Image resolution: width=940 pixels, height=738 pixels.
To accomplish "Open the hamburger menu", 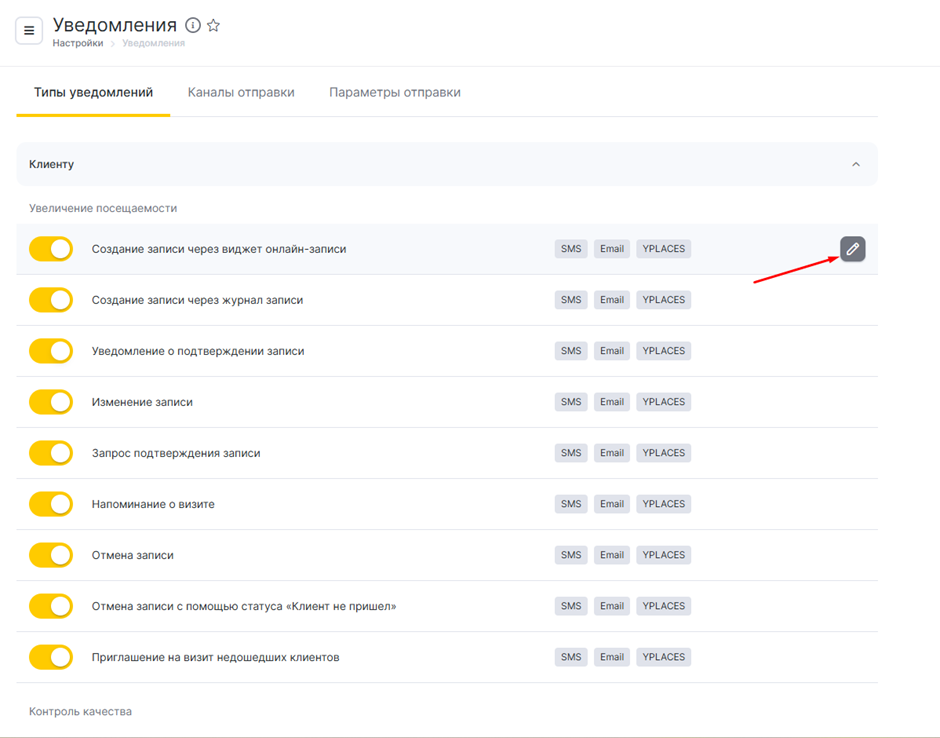I will pos(29,31).
